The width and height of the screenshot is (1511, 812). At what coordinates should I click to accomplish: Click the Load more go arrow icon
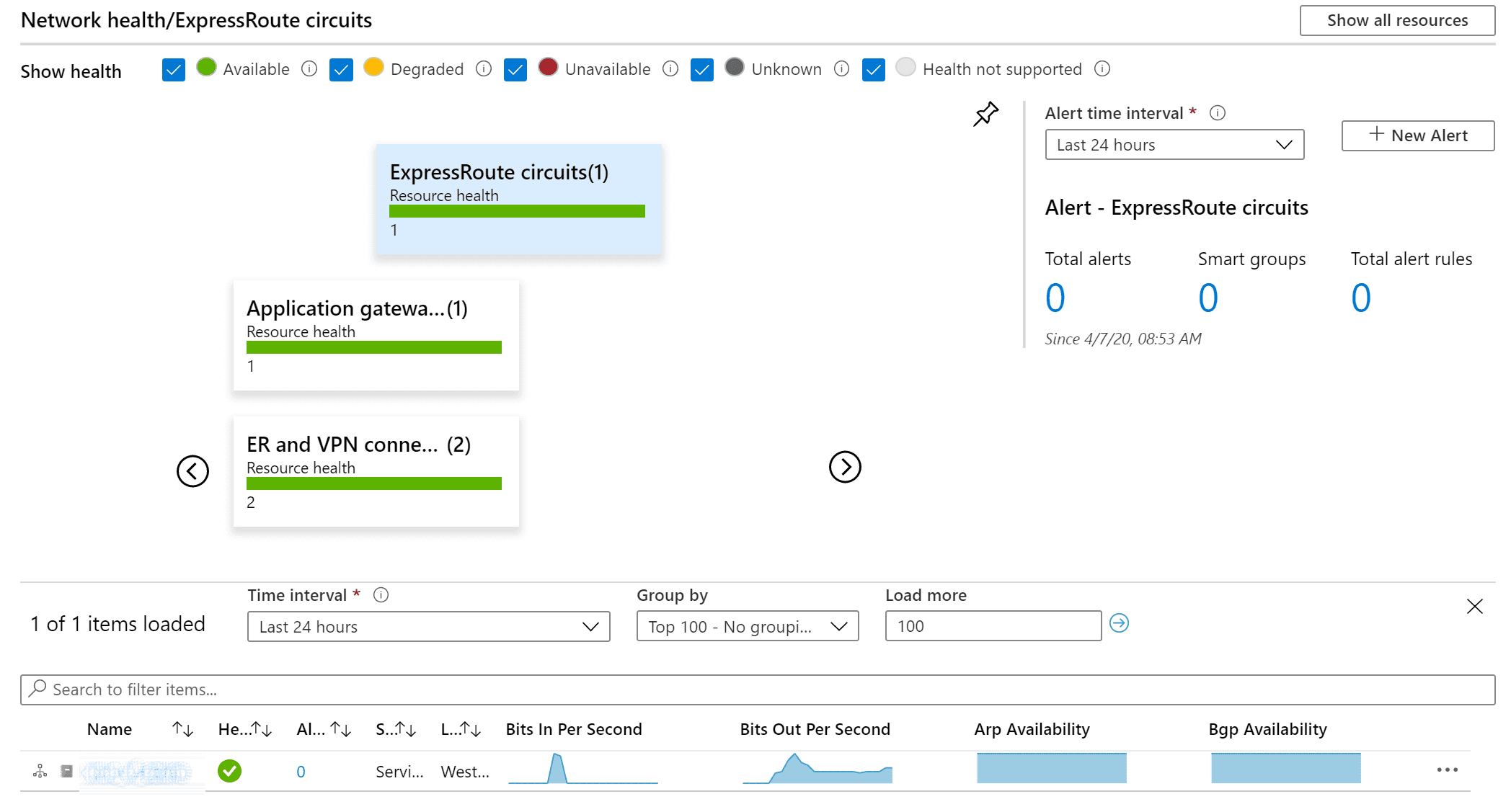[1119, 623]
